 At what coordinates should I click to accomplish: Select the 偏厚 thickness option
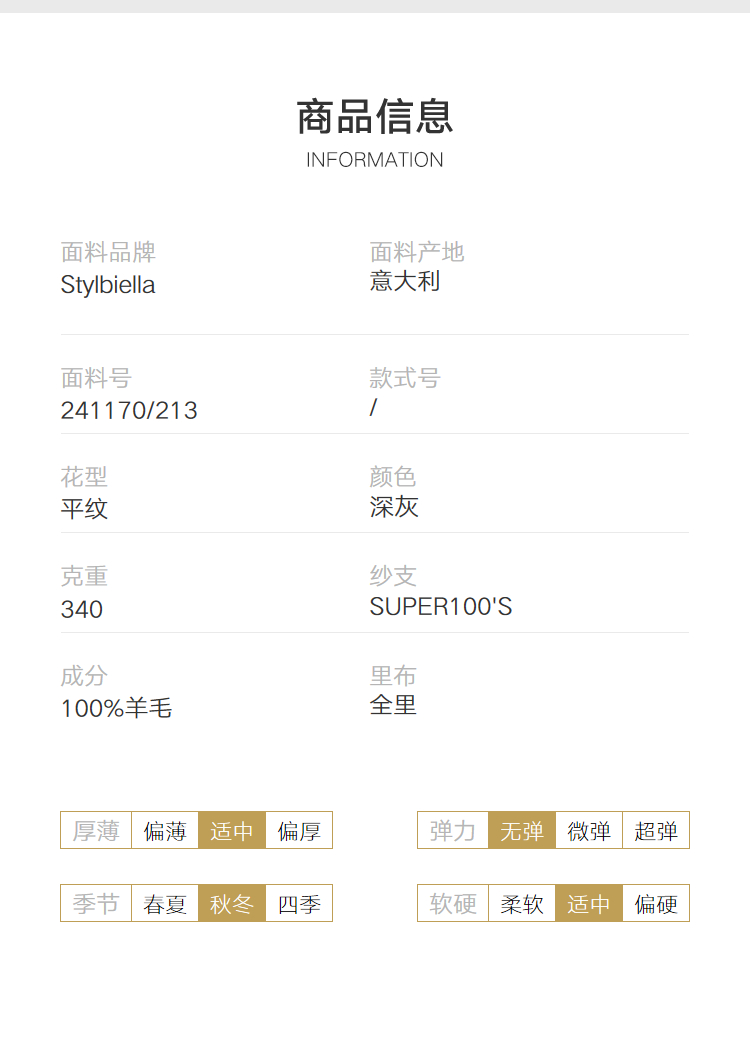click(299, 830)
